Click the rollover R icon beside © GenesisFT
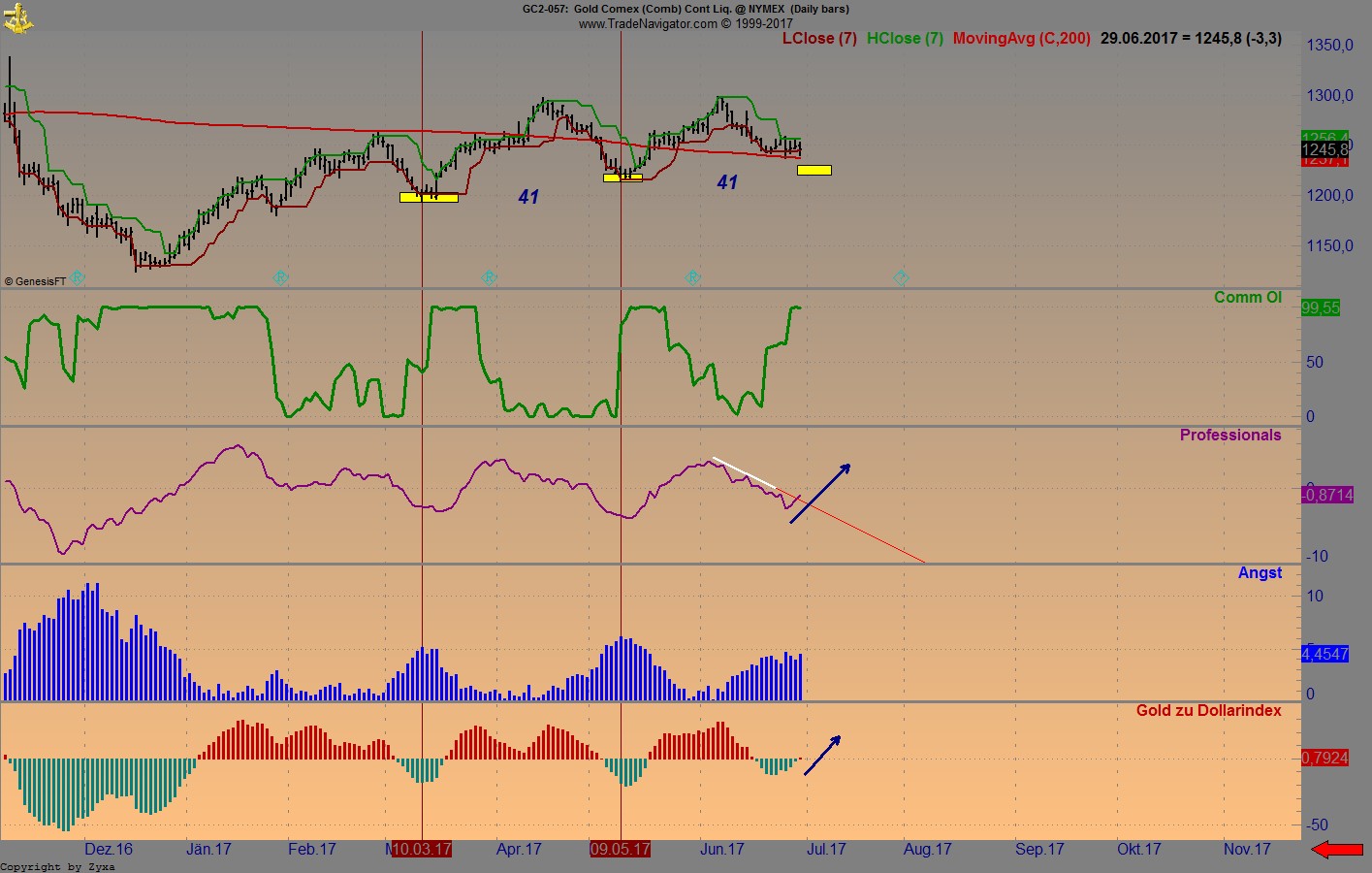Screen dimensions: 1372x873 pyautogui.click(x=78, y=277)
